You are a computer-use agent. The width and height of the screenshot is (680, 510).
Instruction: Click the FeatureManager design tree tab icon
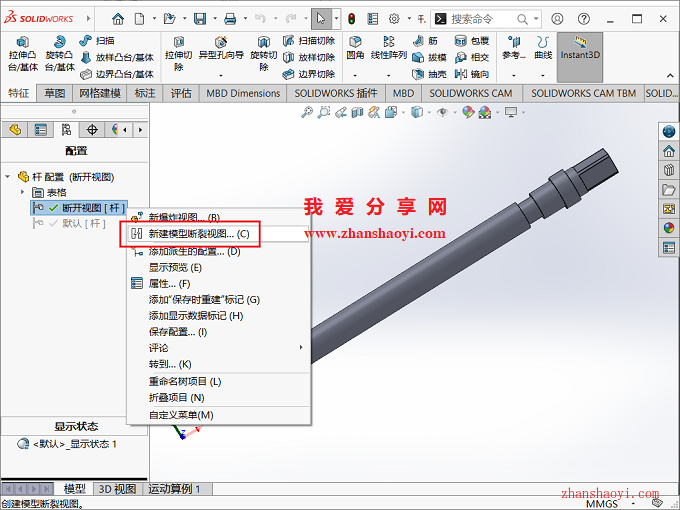[x=14, y=130]
